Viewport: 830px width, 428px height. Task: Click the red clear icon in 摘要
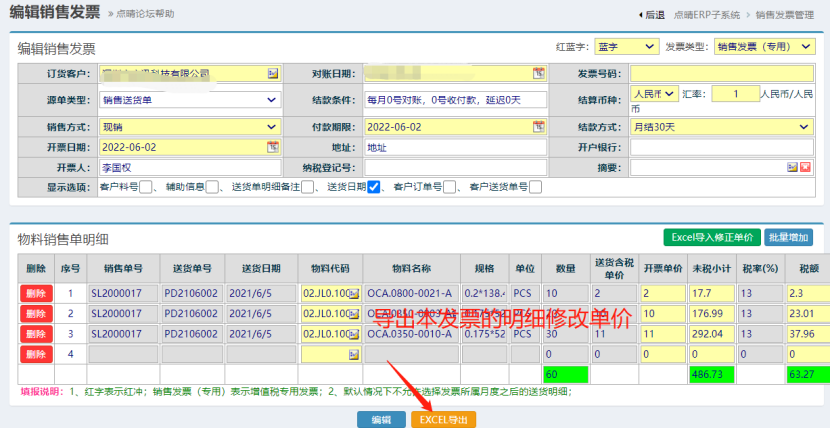(x=805, y=167)
